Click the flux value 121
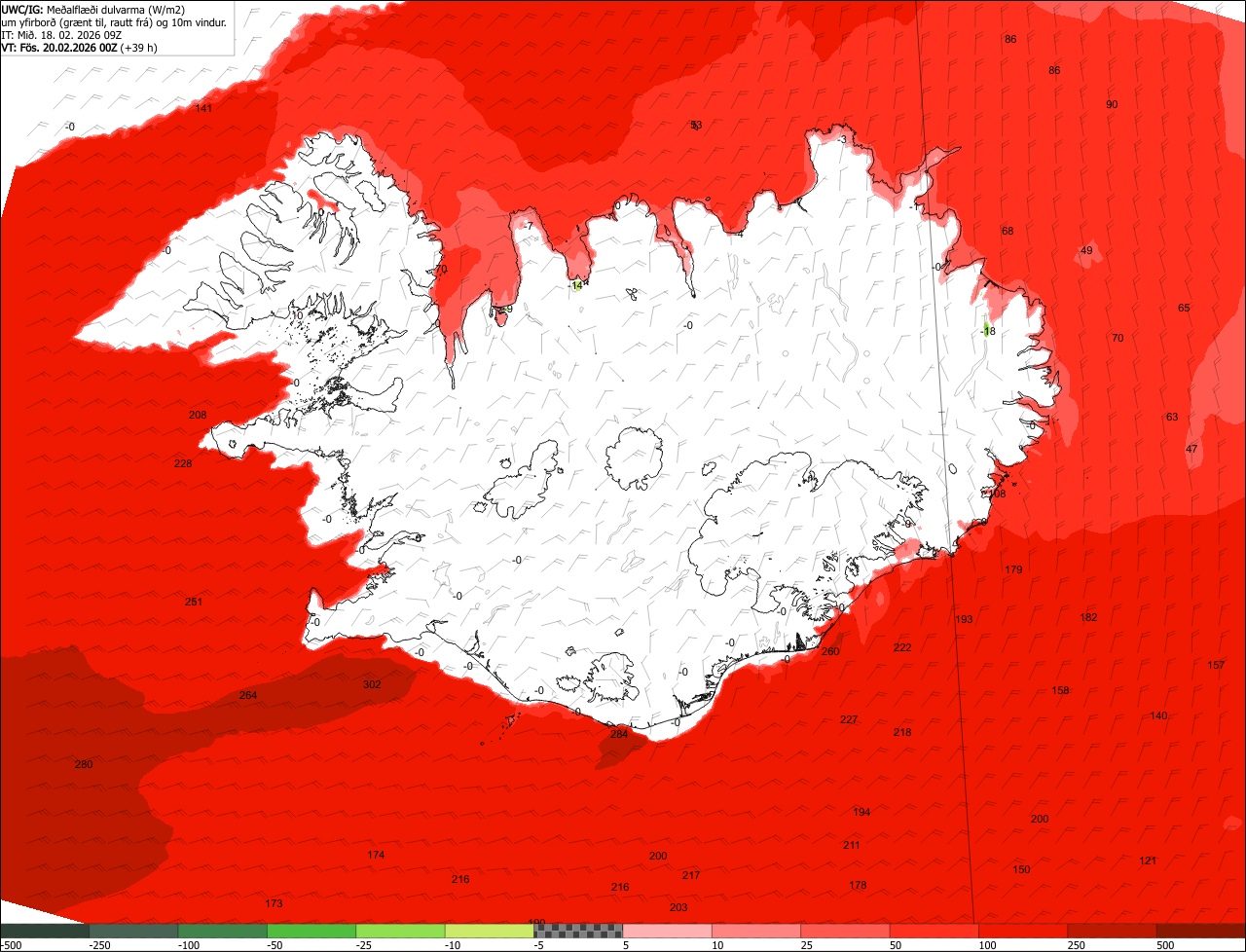The height and width of the screenshot is (952, 1246). 1148,860
